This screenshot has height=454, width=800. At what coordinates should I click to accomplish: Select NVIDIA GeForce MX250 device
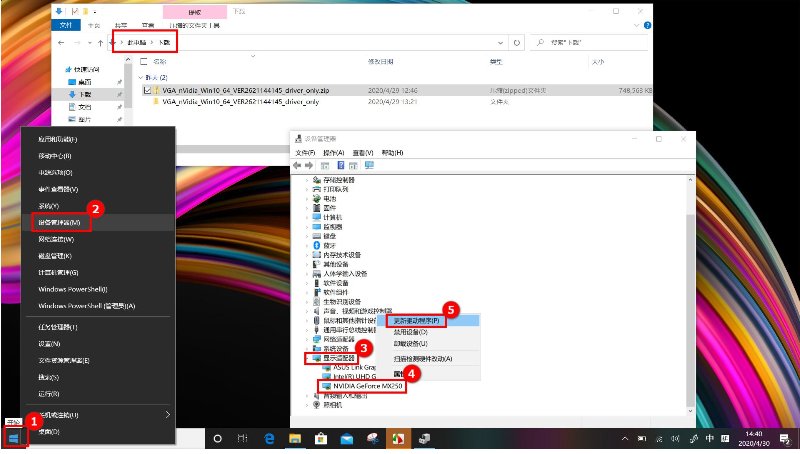tap(367, 386)
